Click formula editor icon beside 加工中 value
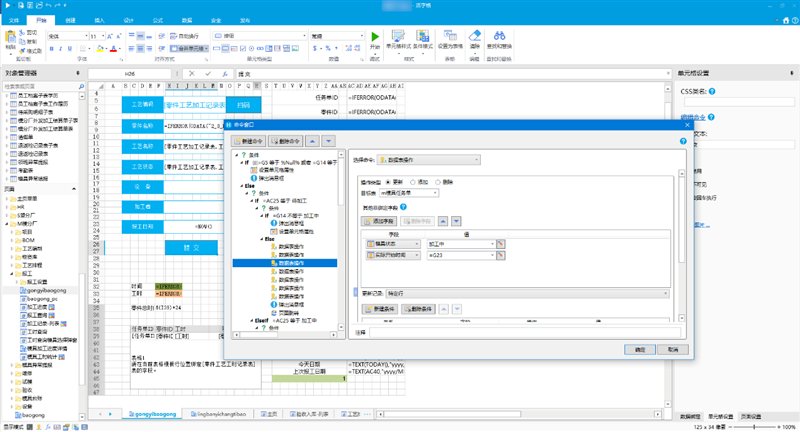This screenshot has width=800, height=432. (x=501, y=244)
